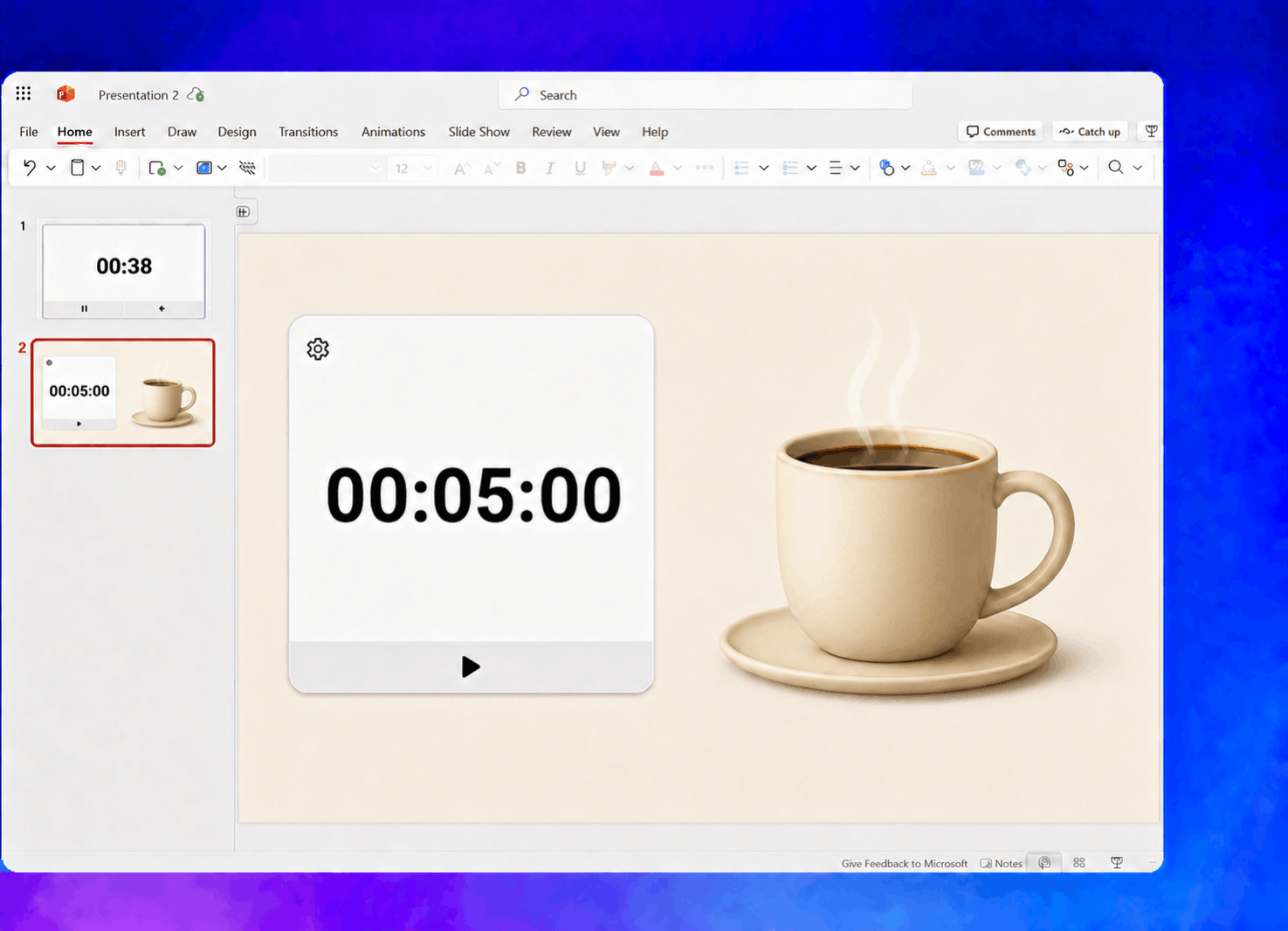This screenshot has width=1288, height=931.
Task: Click the bulleted list icon
Action: click(741, 168)
